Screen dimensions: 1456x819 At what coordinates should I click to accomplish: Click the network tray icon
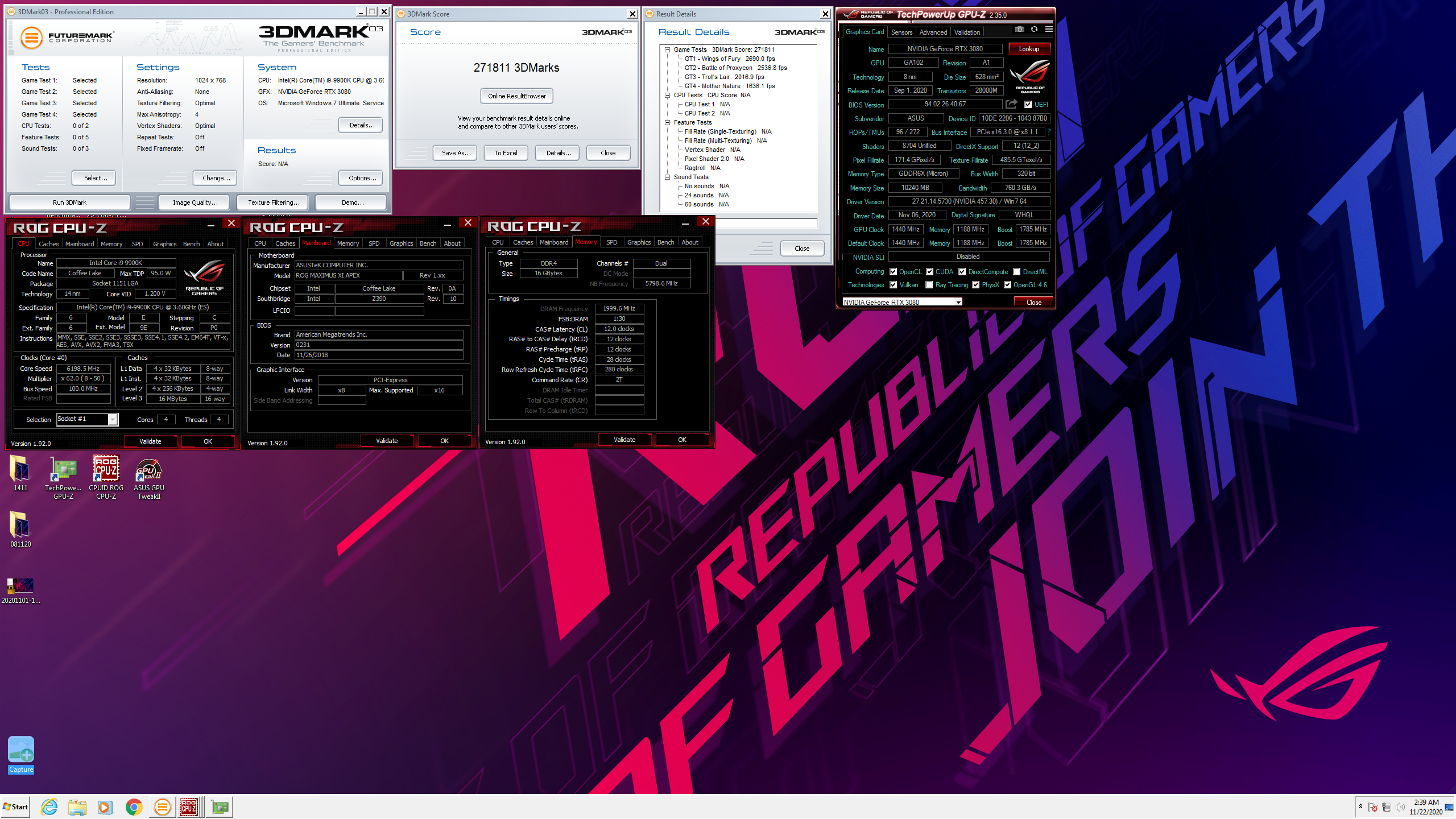1386,807
